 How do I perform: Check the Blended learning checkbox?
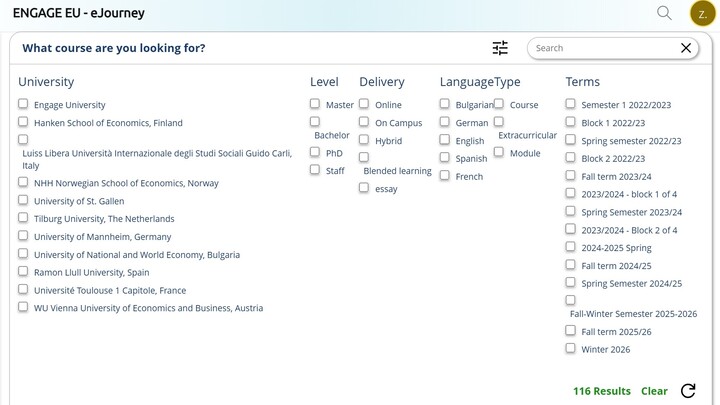pos(364,158)
